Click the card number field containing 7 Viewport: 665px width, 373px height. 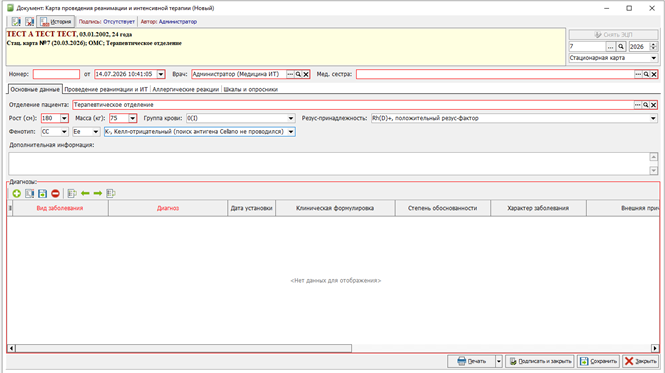tap(587, 47)
